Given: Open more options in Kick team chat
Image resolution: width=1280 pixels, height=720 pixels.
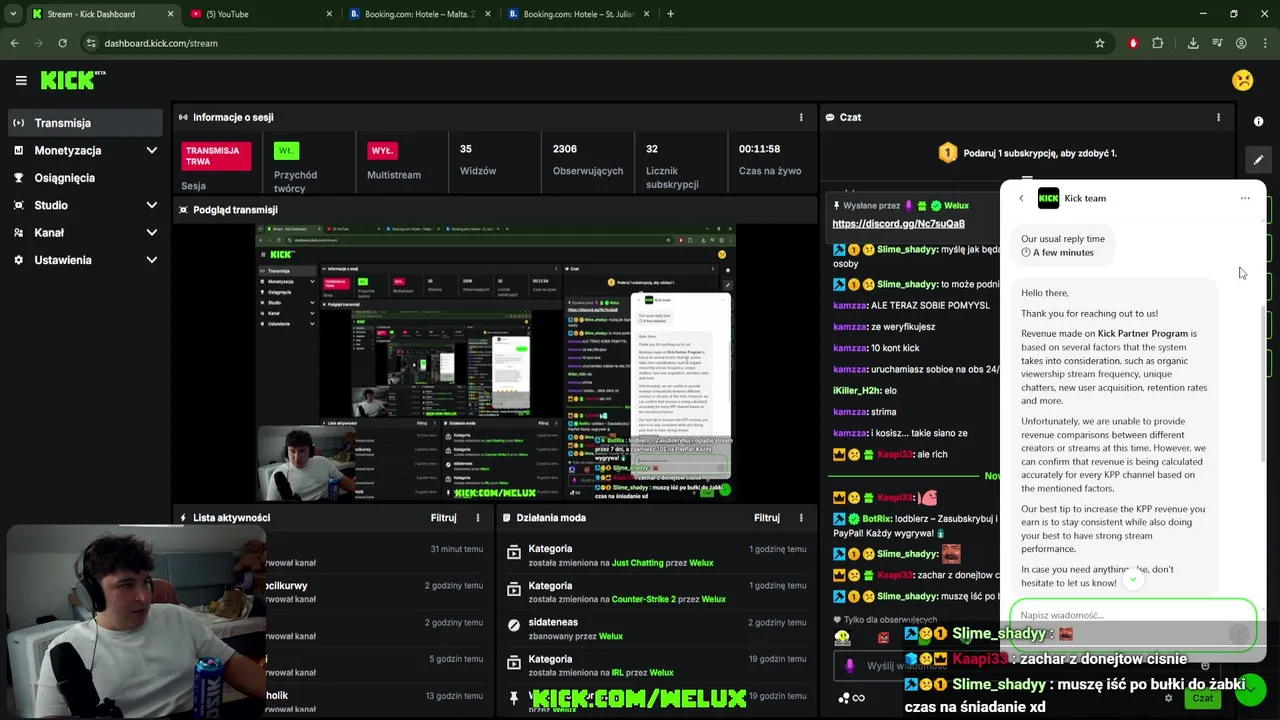Looking at the screenshot, I should point(1245,198).
